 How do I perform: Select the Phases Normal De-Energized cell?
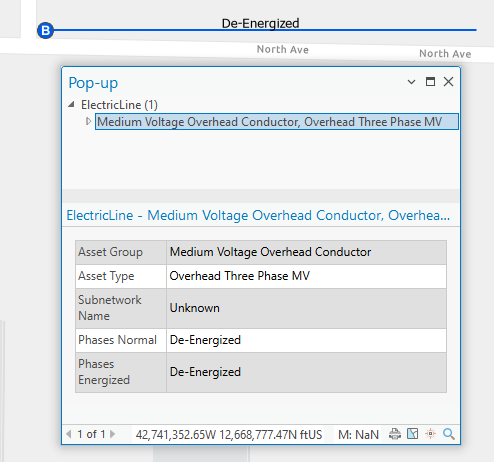pyautogui.click(x=306, y=340)
